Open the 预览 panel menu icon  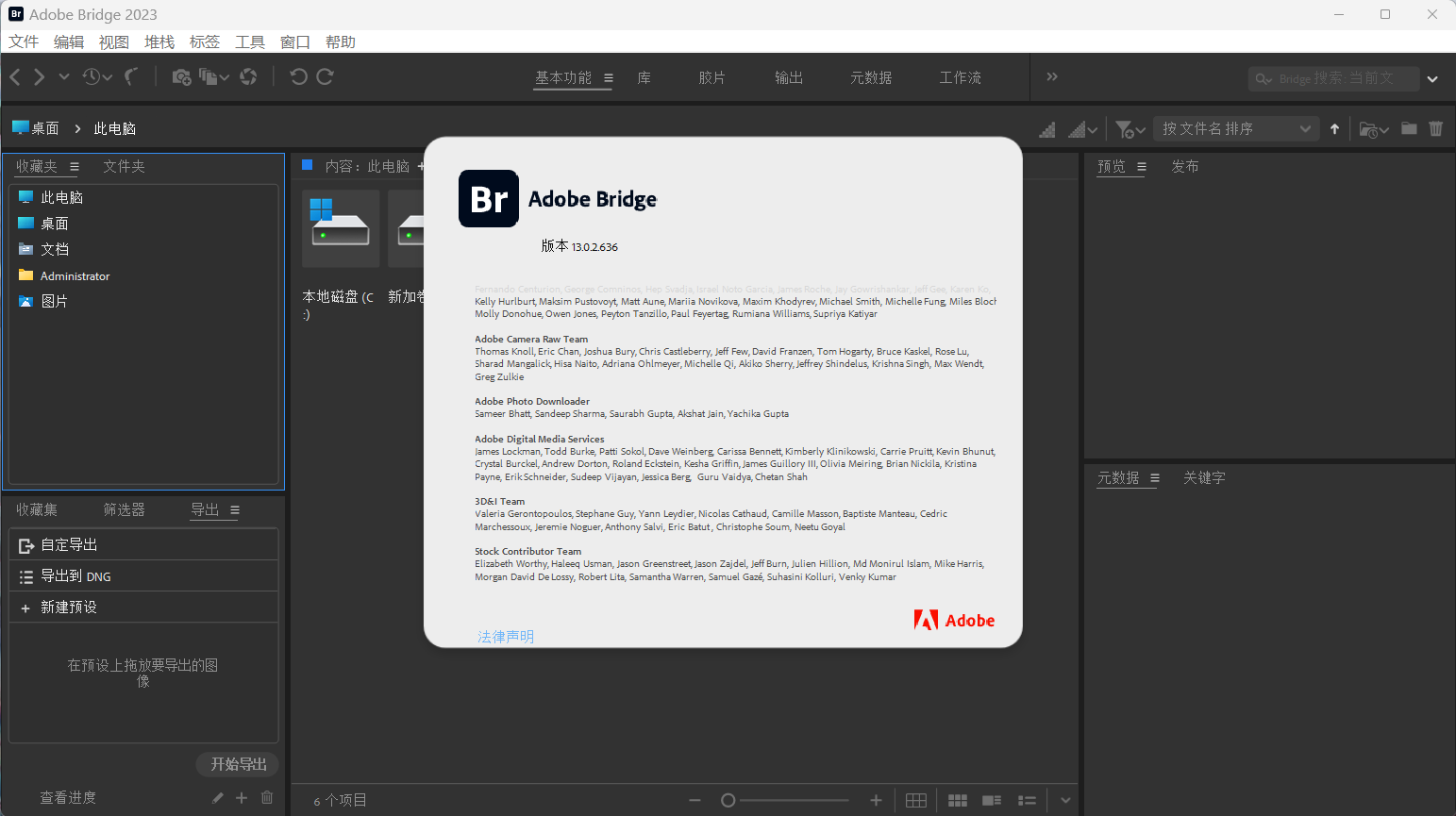[x=1142, y=167]
